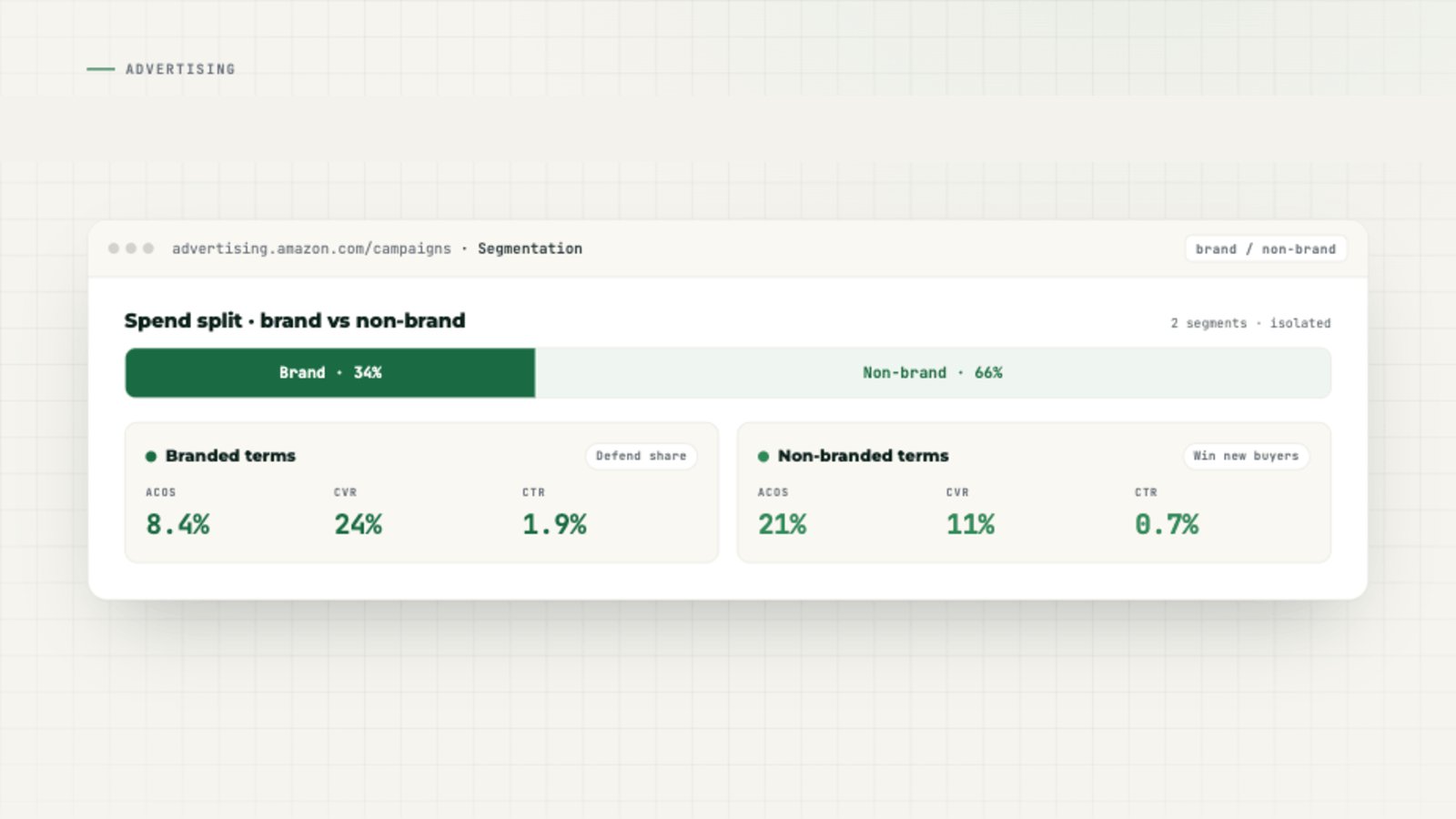
Task: Click the 'Non-branded terms' card title
Action: 863,456
